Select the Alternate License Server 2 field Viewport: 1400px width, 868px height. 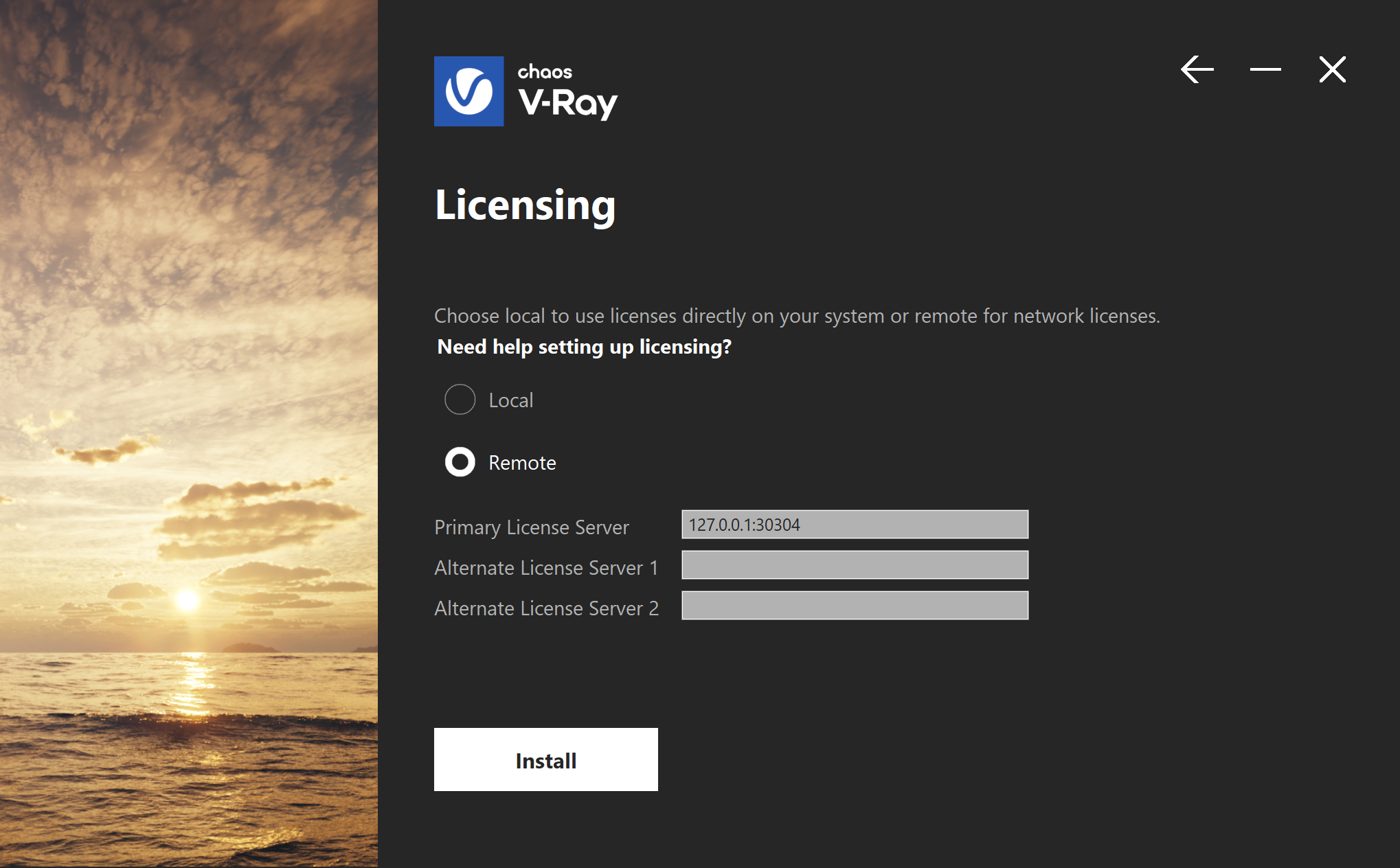point(854,605)
